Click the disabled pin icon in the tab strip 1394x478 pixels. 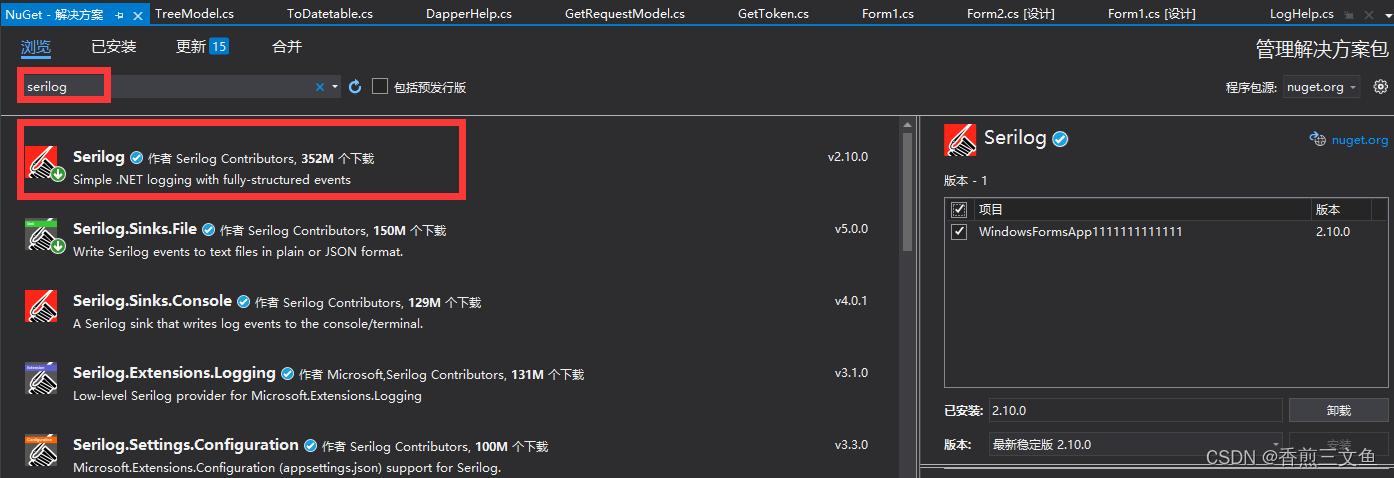point(1350,14)
